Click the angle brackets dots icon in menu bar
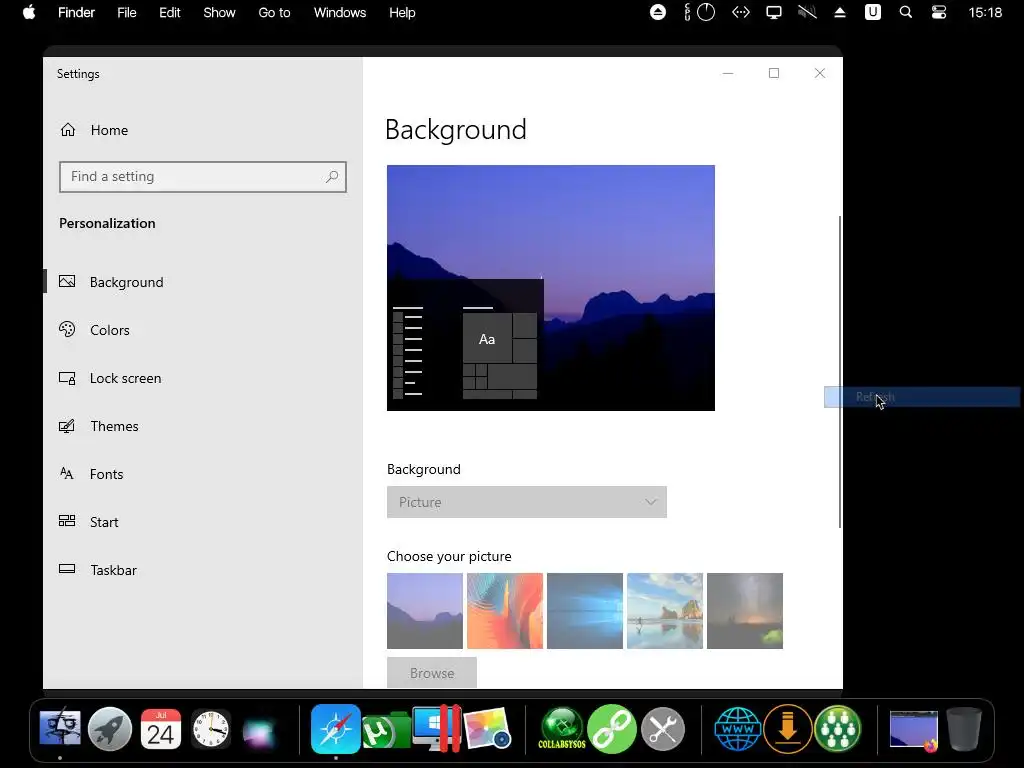Image resolution: width=1024 pixels, height=768 pixels. pyautogui.click(x=741, y=12)
